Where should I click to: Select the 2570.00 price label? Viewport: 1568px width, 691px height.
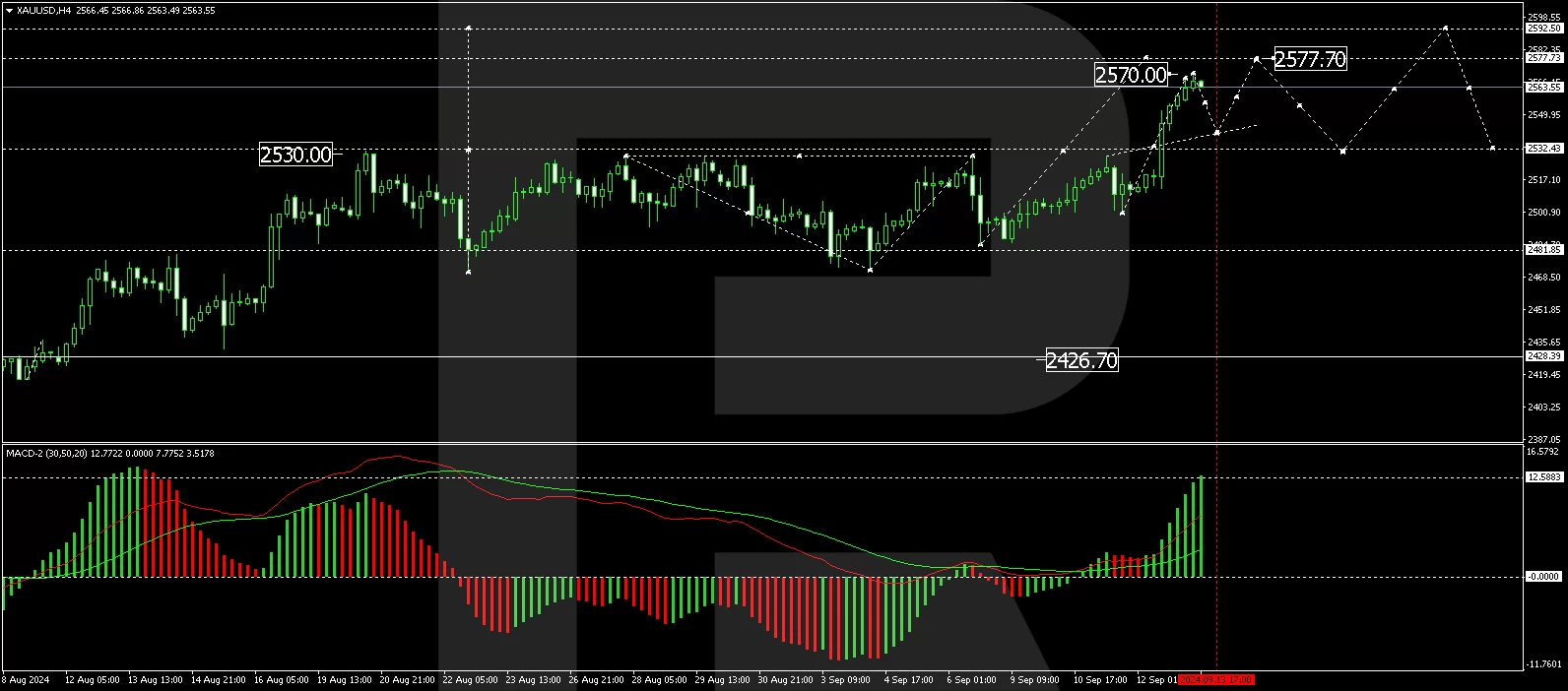tap(1131, 75)
